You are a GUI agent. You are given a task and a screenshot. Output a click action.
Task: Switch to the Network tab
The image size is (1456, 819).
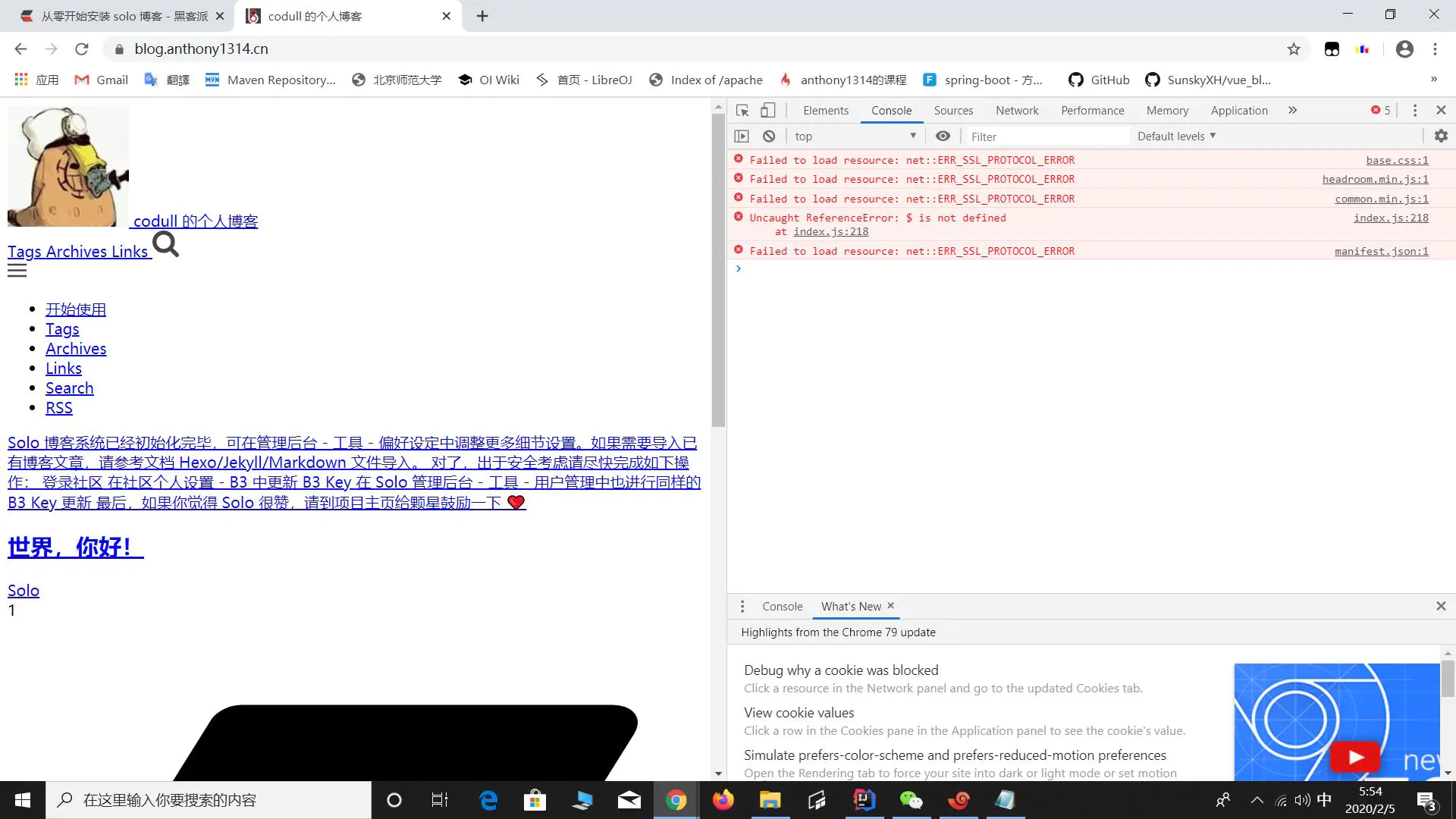point(1017,111)
